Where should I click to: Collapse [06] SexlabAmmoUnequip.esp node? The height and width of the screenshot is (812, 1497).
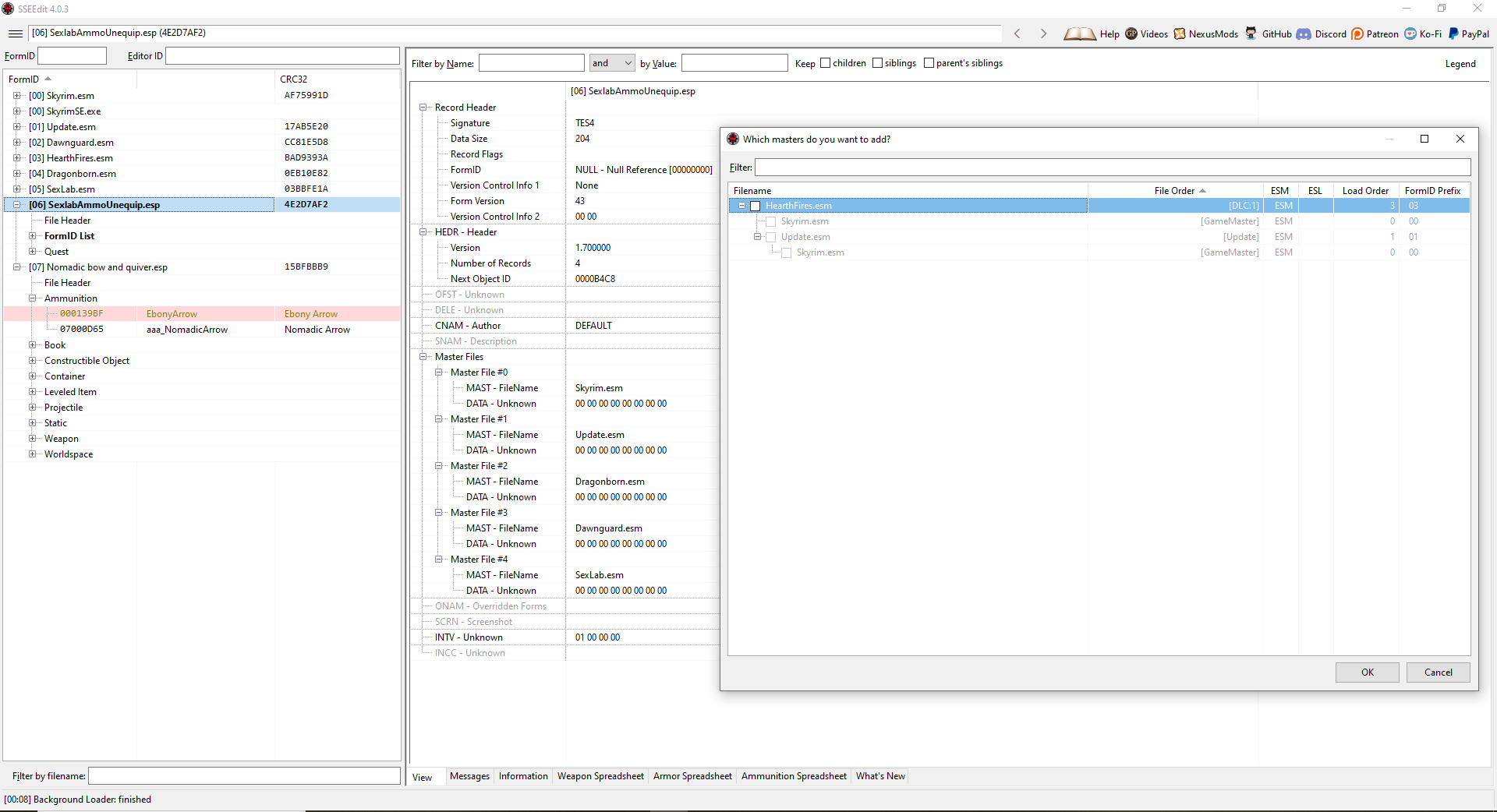[x=16, y=205]
